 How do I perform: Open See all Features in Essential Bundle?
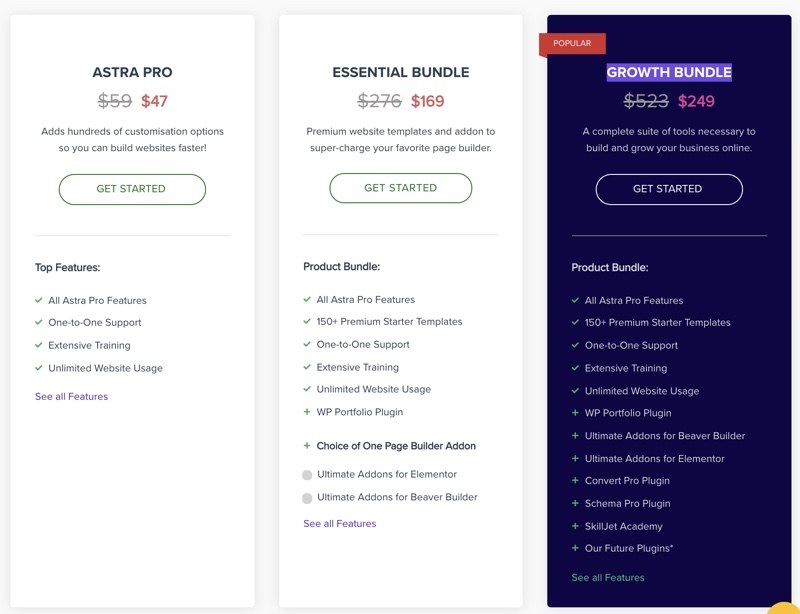pos(340,523)
